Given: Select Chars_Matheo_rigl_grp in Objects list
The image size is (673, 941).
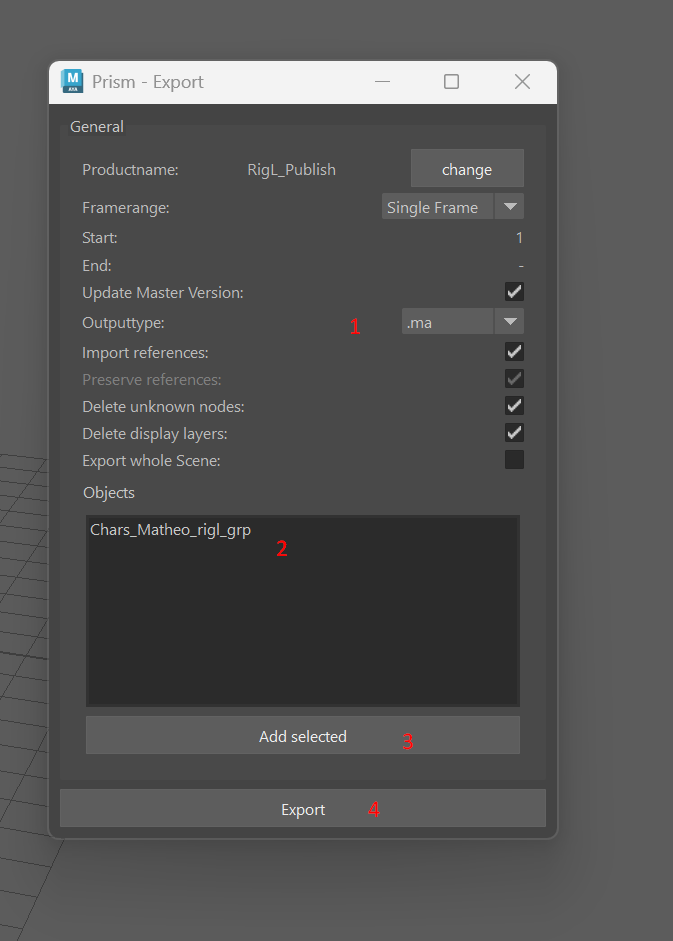Looking at the screenshot, I should 170,530.
